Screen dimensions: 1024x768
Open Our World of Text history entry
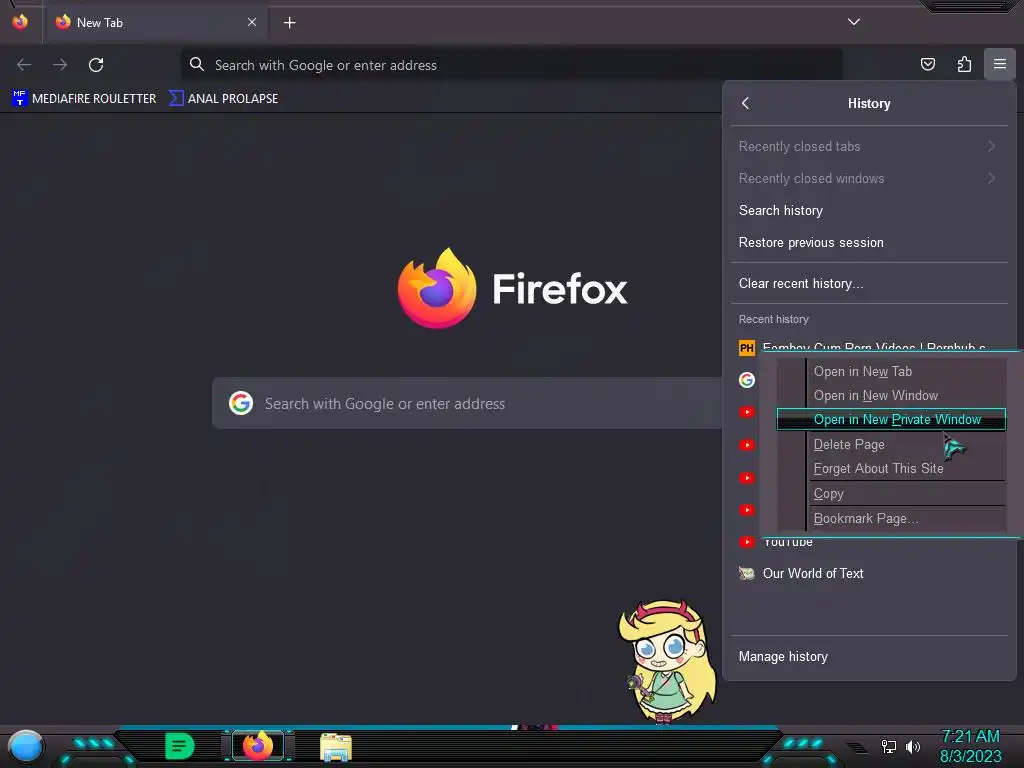pos(869,573)
